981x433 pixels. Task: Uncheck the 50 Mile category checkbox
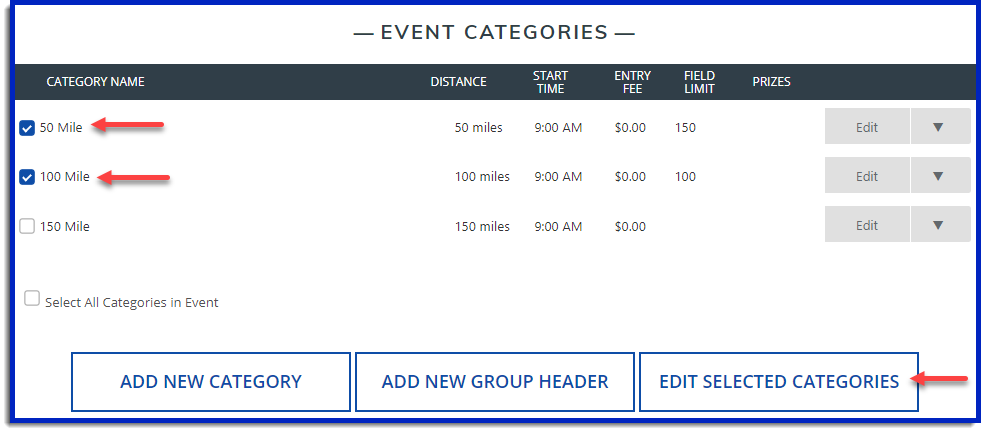(27, 128)
